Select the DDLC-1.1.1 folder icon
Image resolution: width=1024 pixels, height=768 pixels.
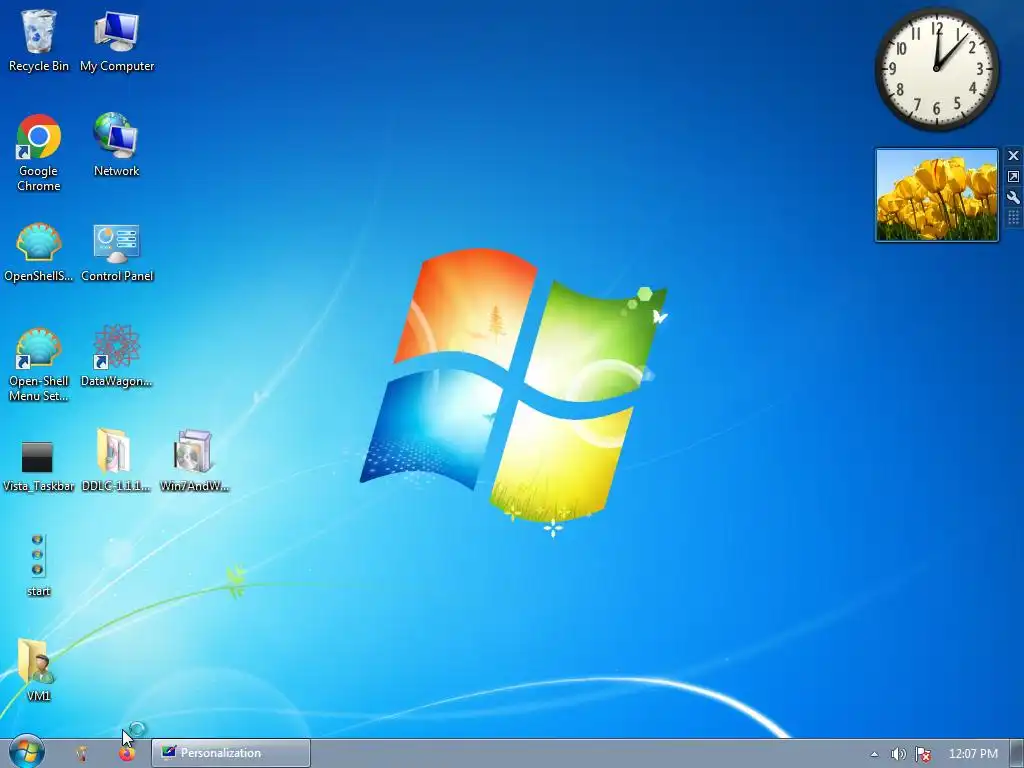click(x=116, y=460)
